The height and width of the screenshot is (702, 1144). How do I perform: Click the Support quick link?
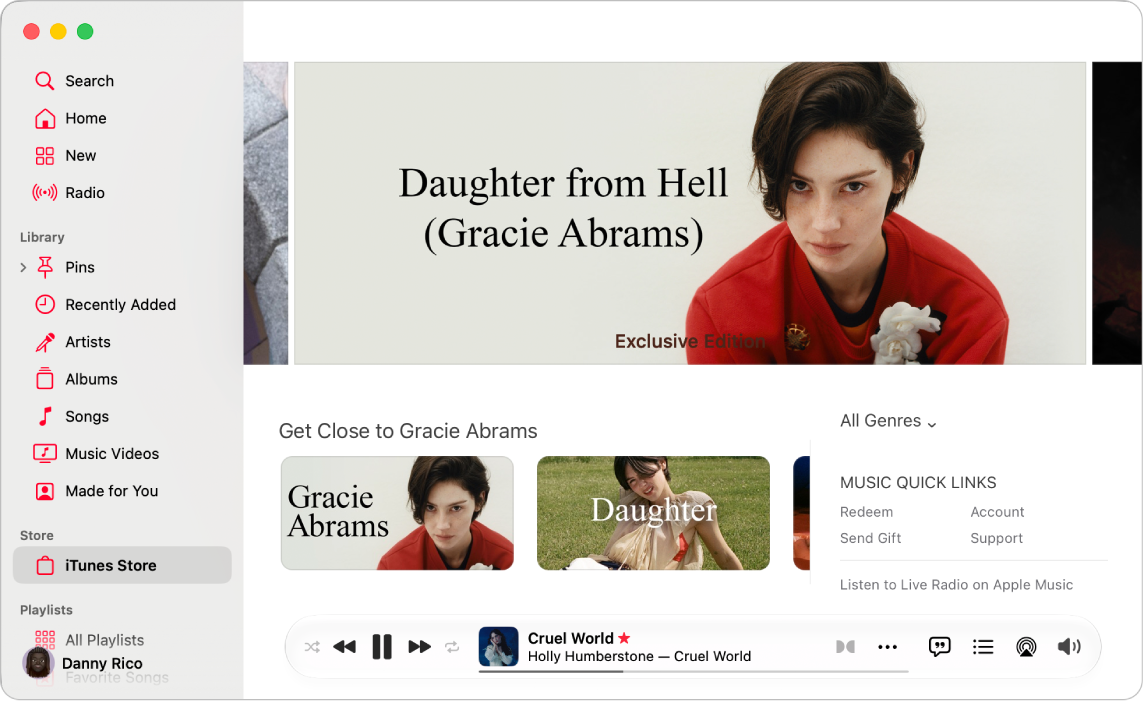coord(996,539)
